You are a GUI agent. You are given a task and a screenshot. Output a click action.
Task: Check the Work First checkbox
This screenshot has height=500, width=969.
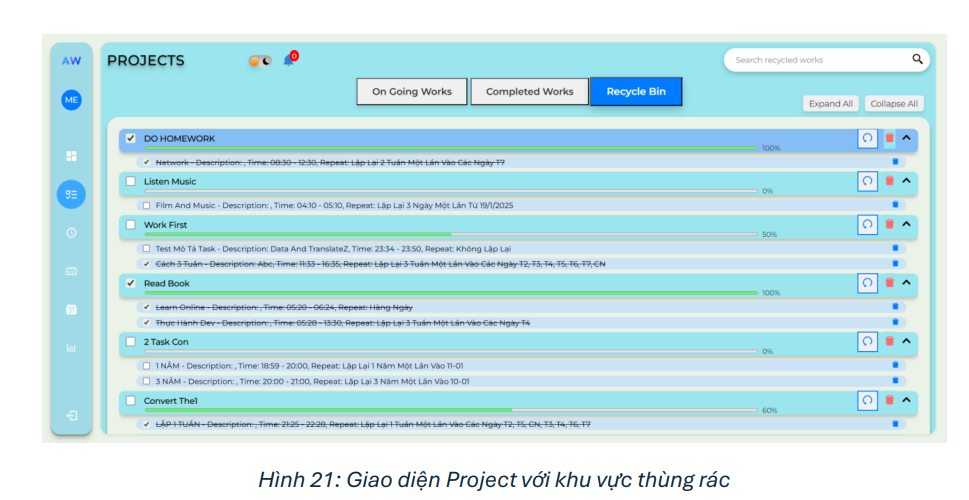click(130, 224)
